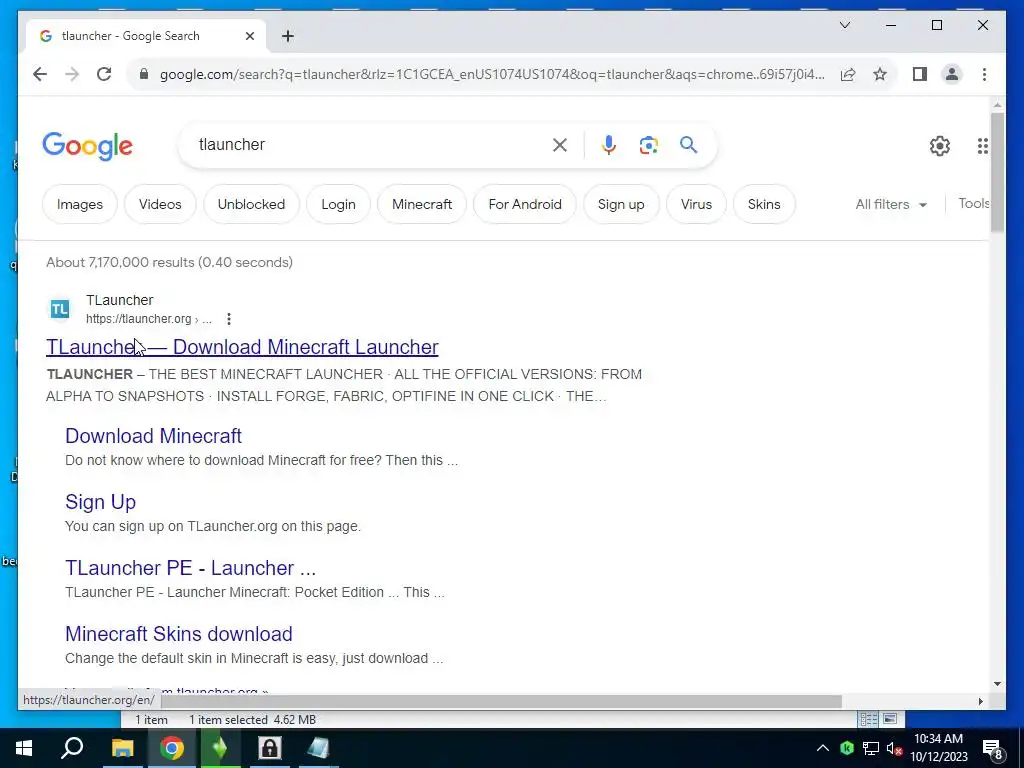
Task: Open the TLauncher PE - Launcher sitelink
Action: [x=191, y=568]
